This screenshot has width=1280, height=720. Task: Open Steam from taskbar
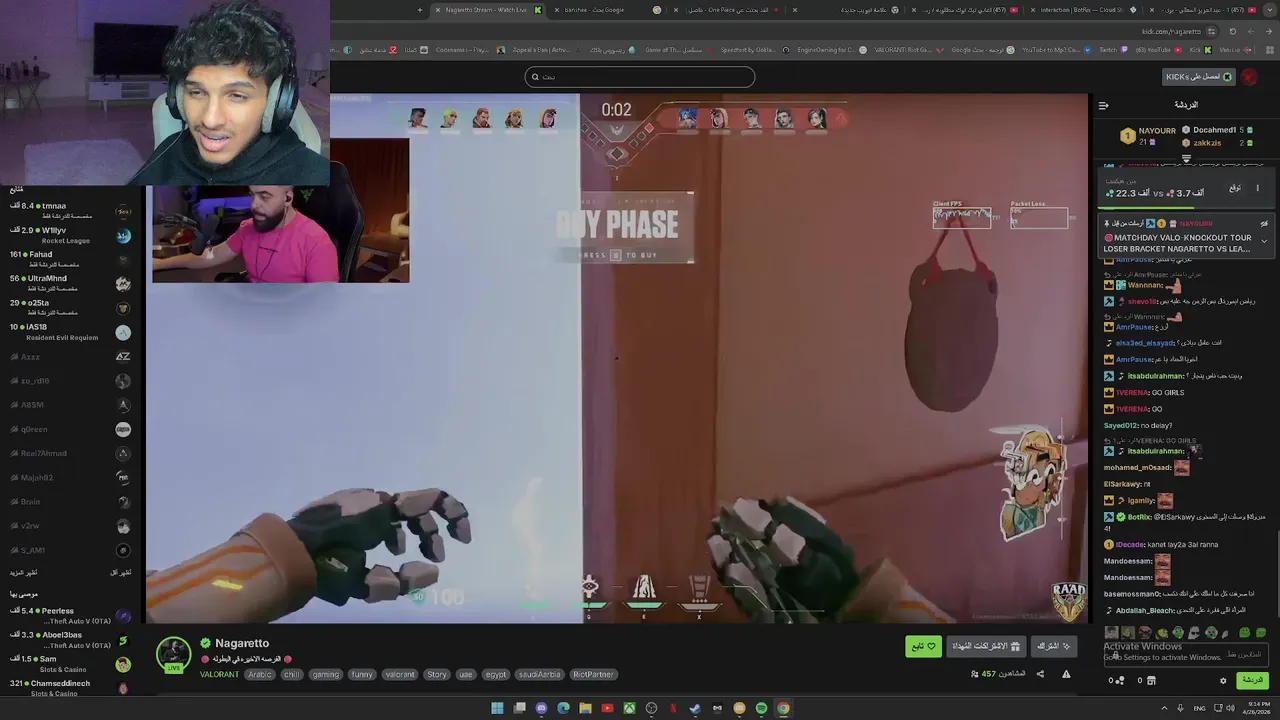click(x=695, y=708)
